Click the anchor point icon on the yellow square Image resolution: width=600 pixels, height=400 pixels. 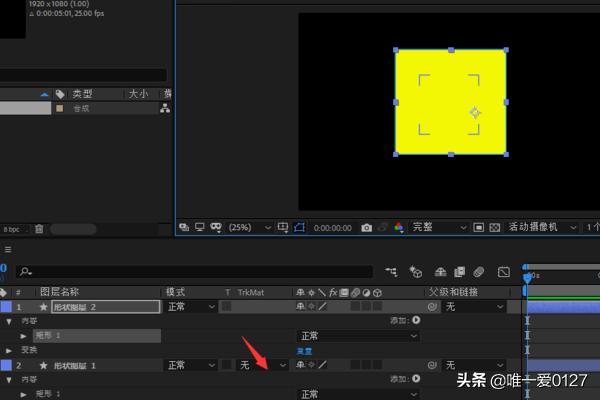475,113
